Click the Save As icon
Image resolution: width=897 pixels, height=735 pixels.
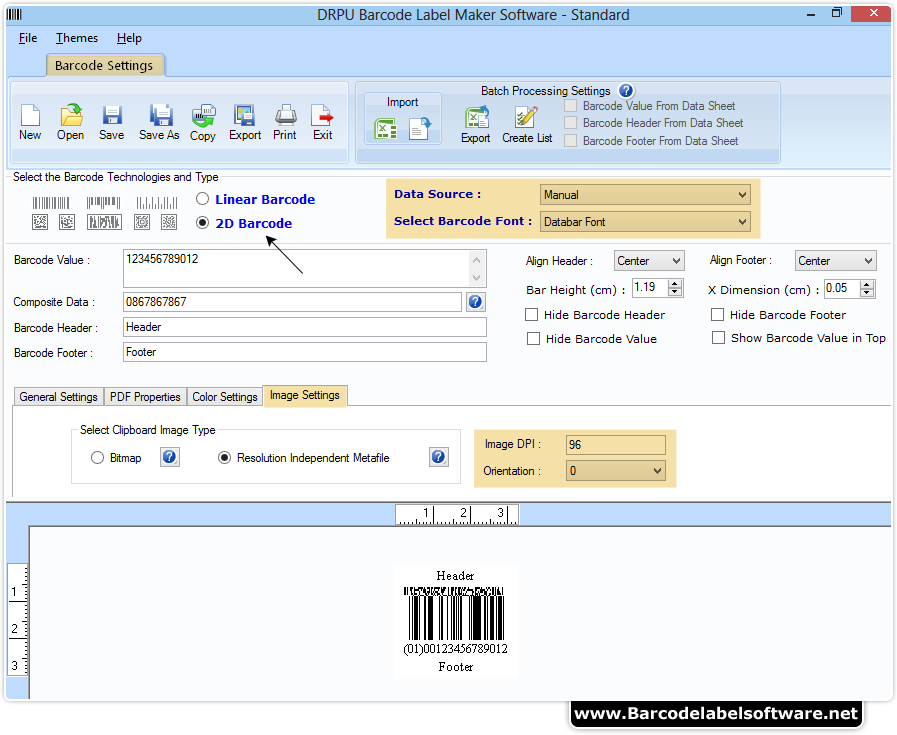160,116
